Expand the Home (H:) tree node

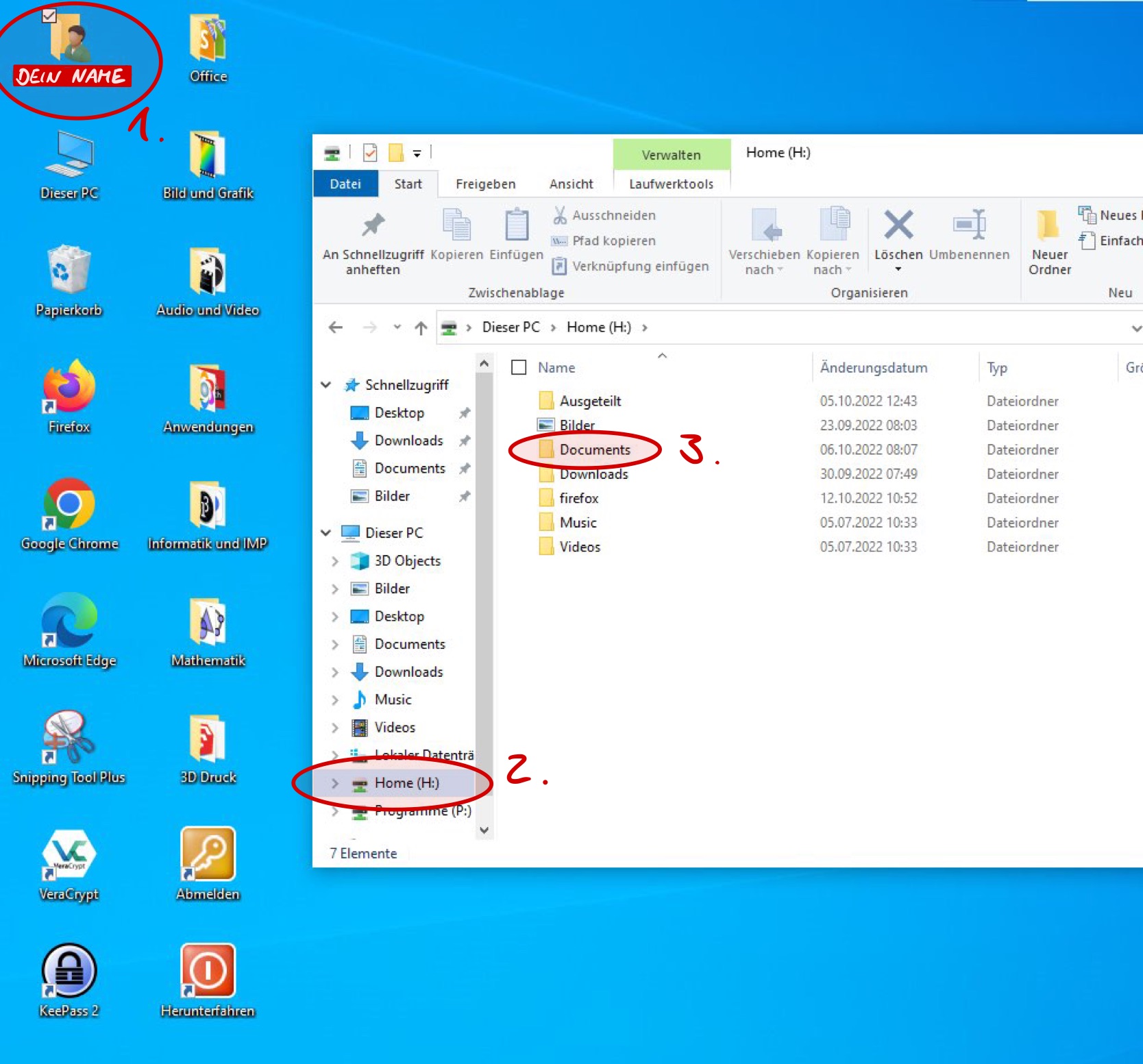pos(334,783)
